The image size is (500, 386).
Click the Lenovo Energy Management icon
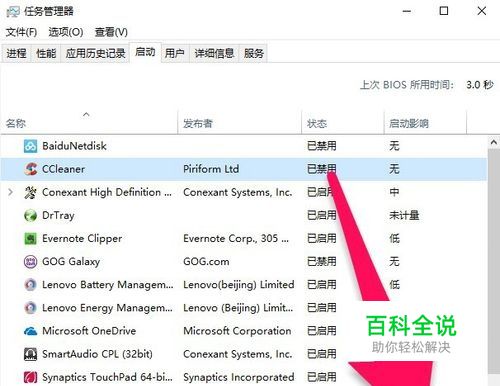(30, 308)
